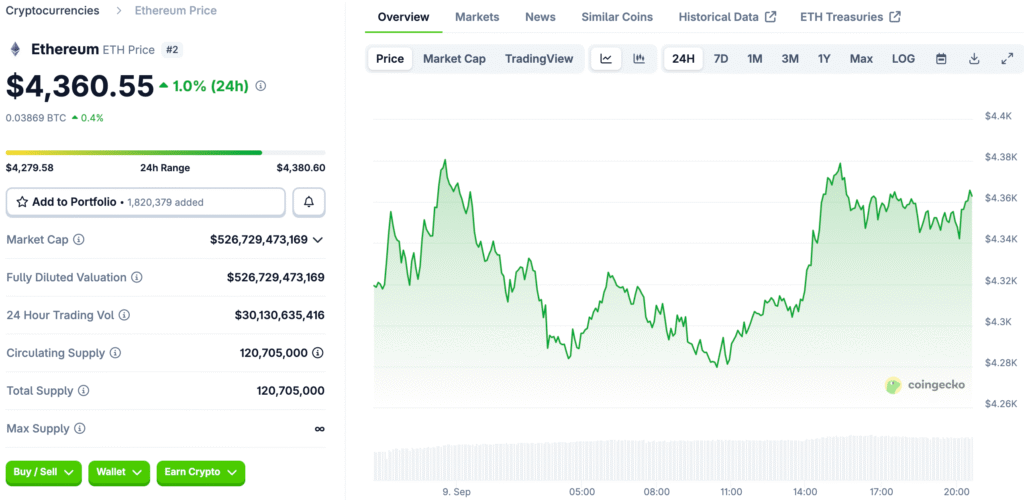
Task: Click Add to Portfolio button
Action: (146, 202)
